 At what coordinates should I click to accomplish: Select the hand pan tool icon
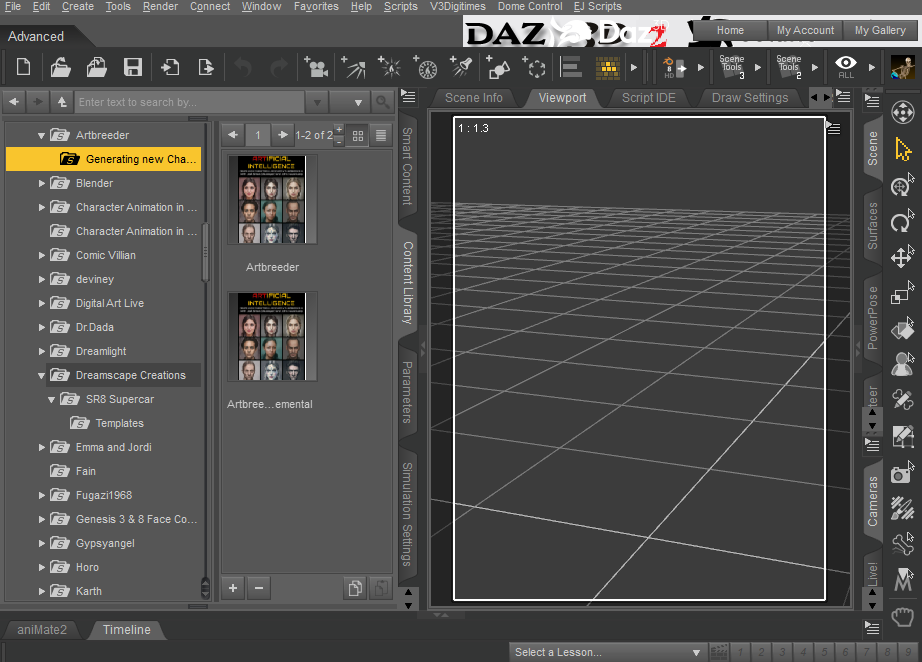(x=903, y=617)
